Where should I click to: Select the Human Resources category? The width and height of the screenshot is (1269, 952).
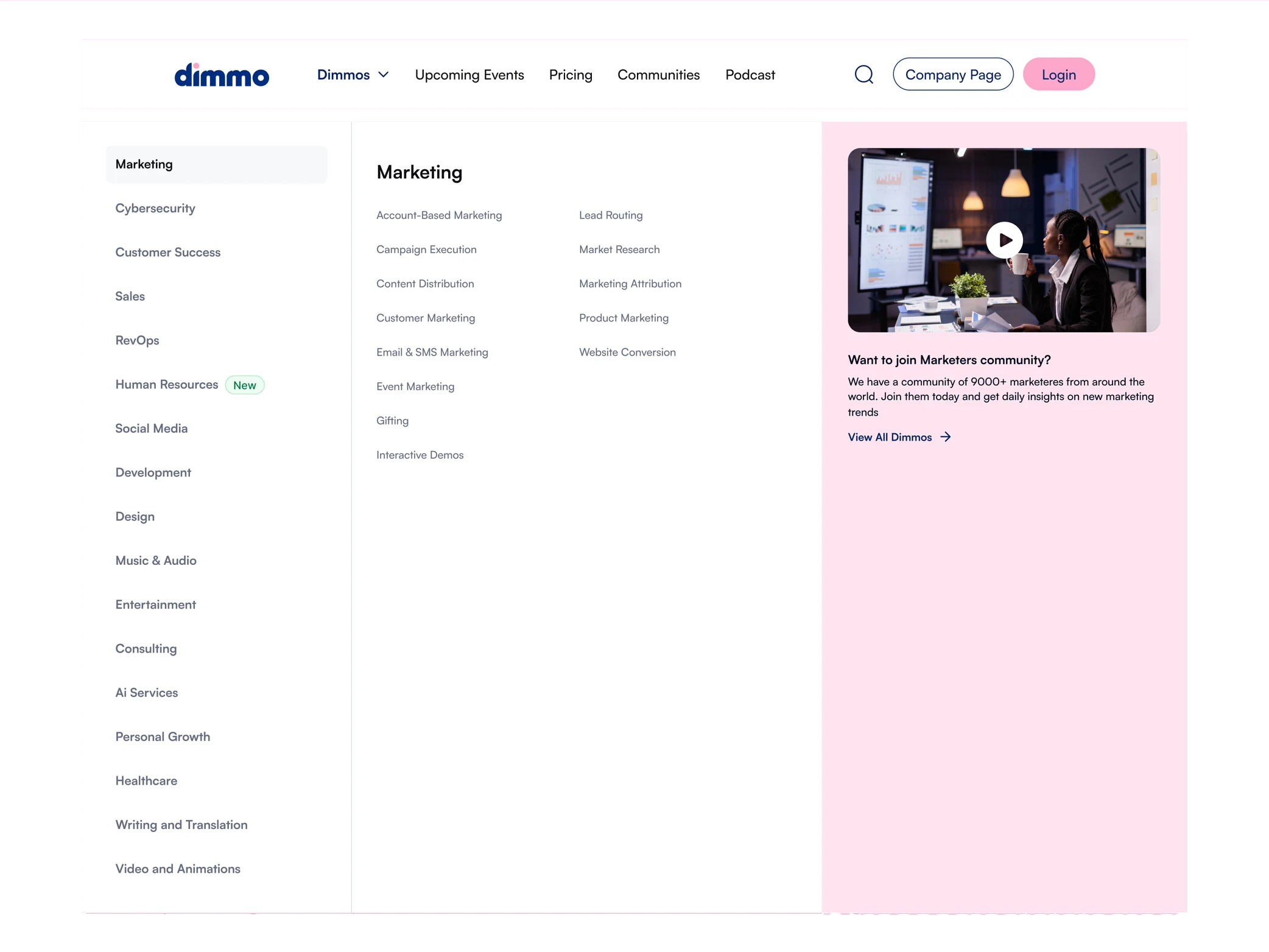(167, 385)
